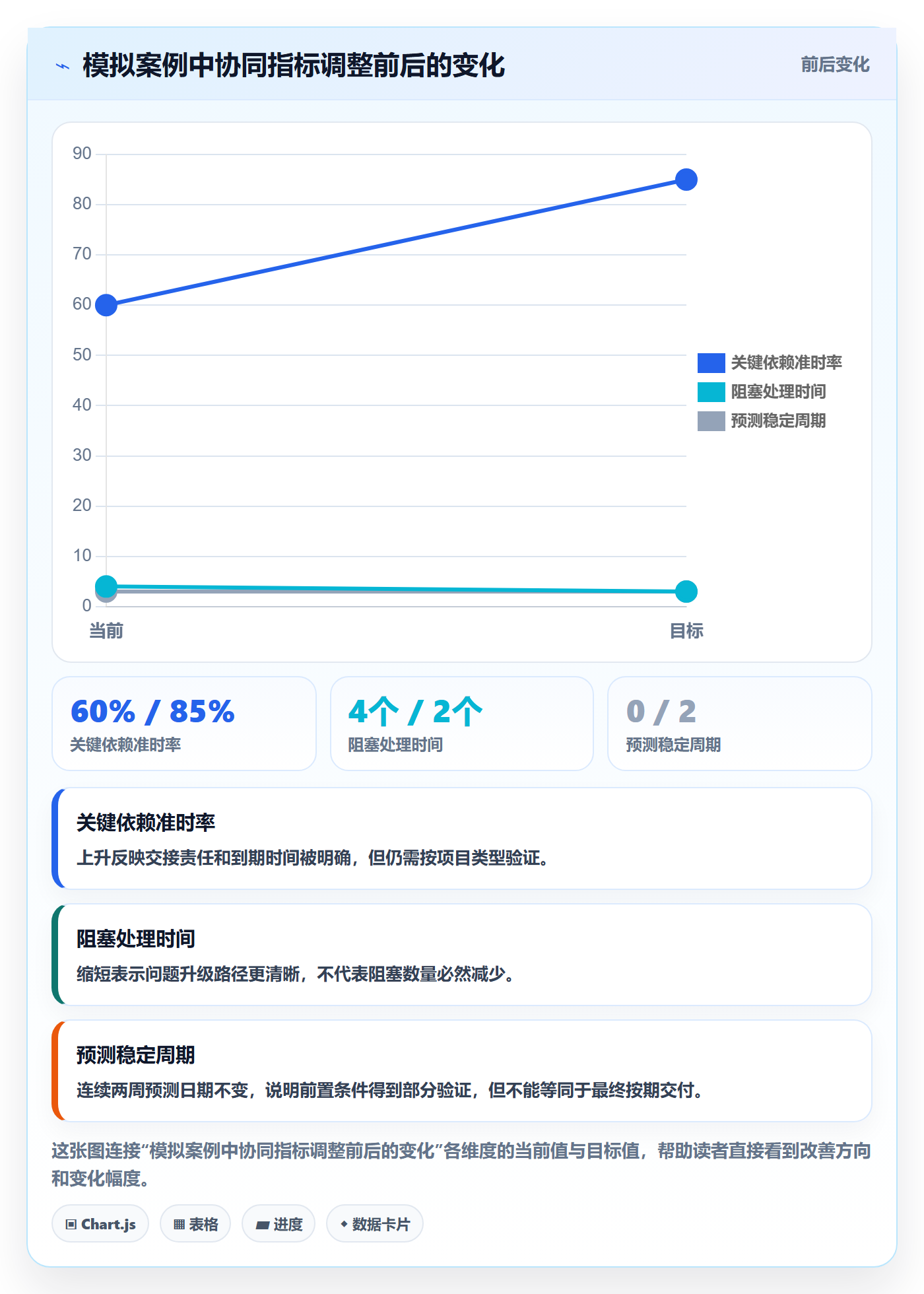Click the 关键依赖准时率 heading in blue-bordered card
This screenshot has height=1294, width=924.
[146, 823]
